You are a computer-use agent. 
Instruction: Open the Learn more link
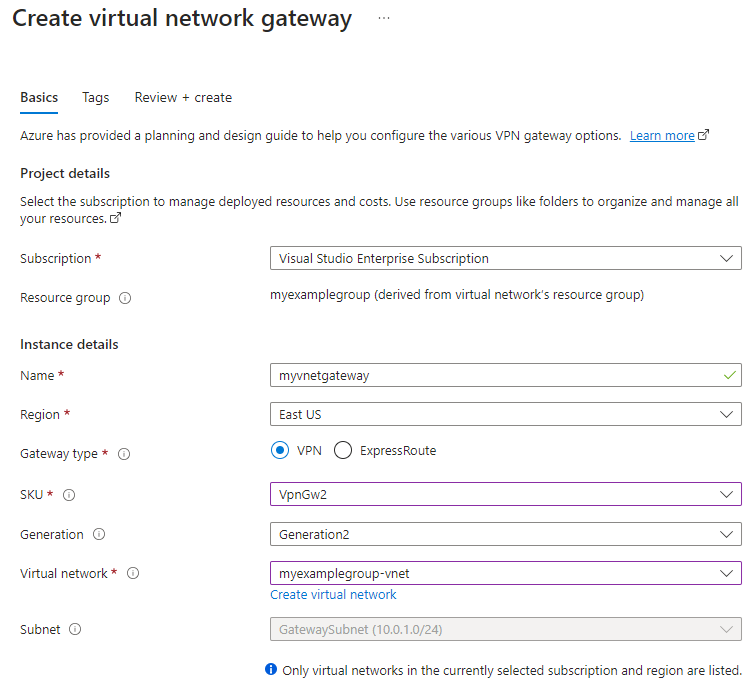point(662,136)
